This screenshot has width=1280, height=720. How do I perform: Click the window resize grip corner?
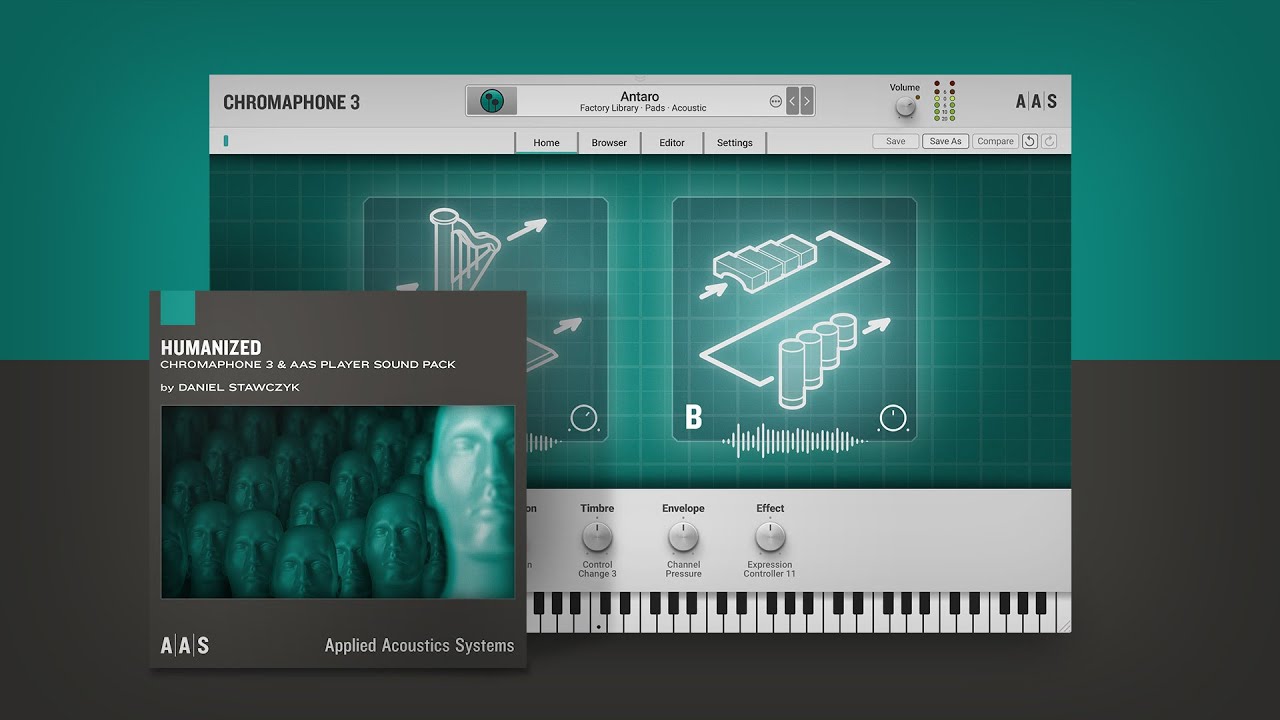click(x=1063, y=625)
